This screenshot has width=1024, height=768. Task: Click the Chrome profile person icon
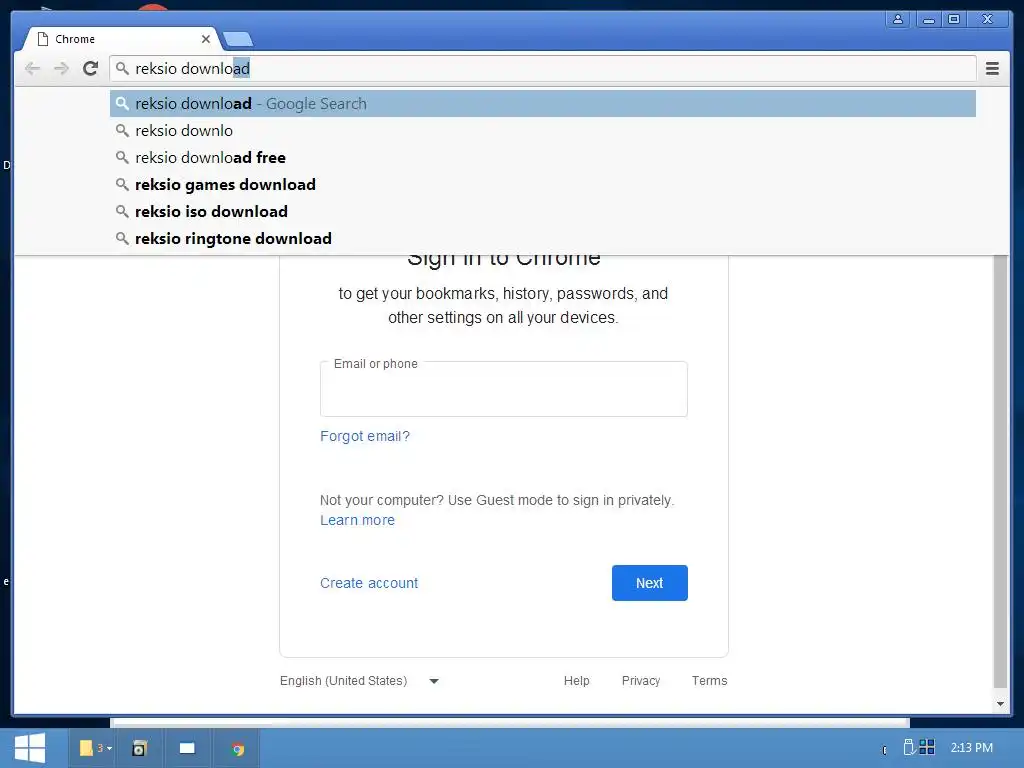[898, 19]
